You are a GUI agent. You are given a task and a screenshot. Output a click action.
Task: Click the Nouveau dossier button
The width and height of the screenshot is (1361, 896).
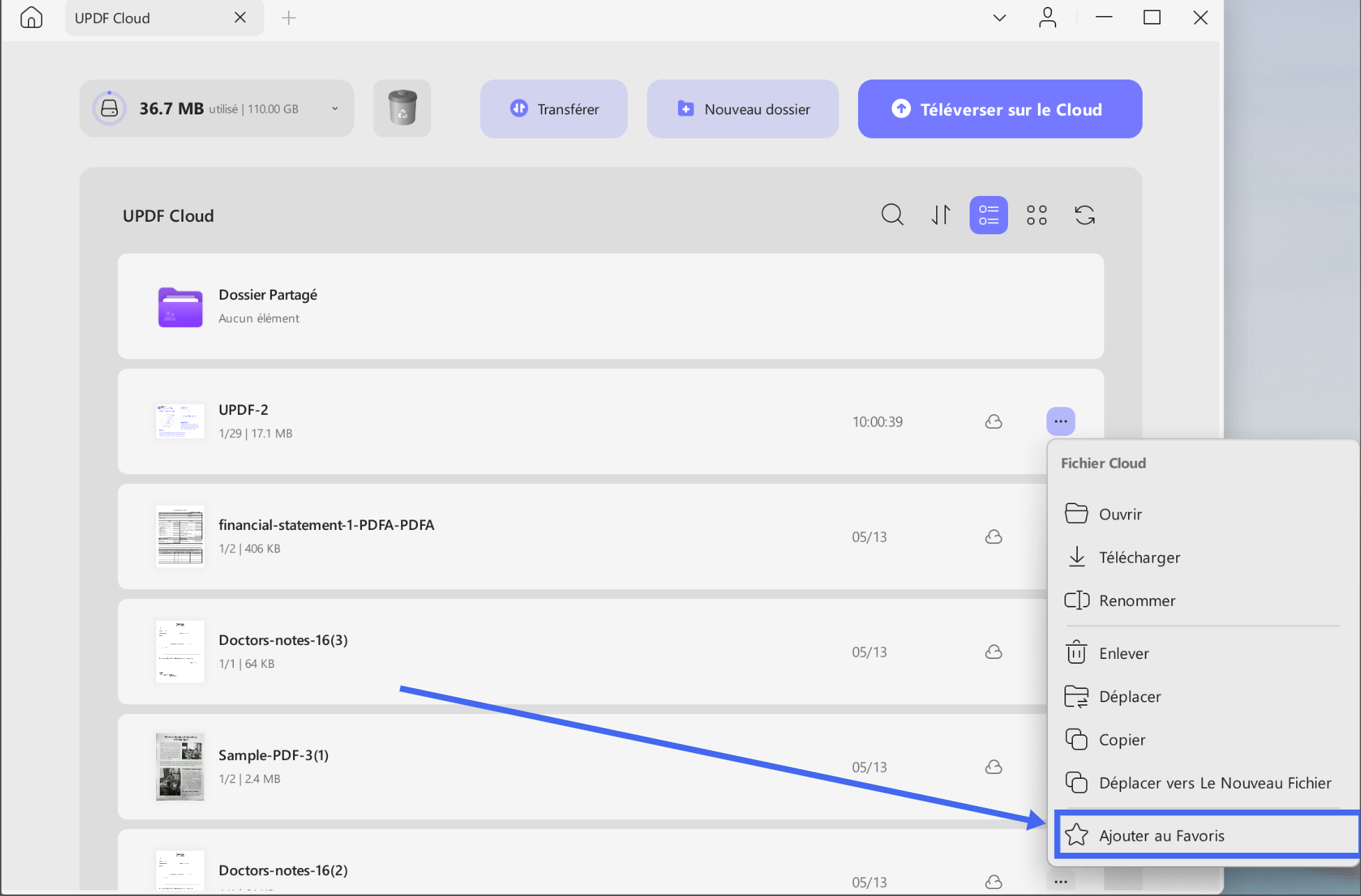point(742,109)
